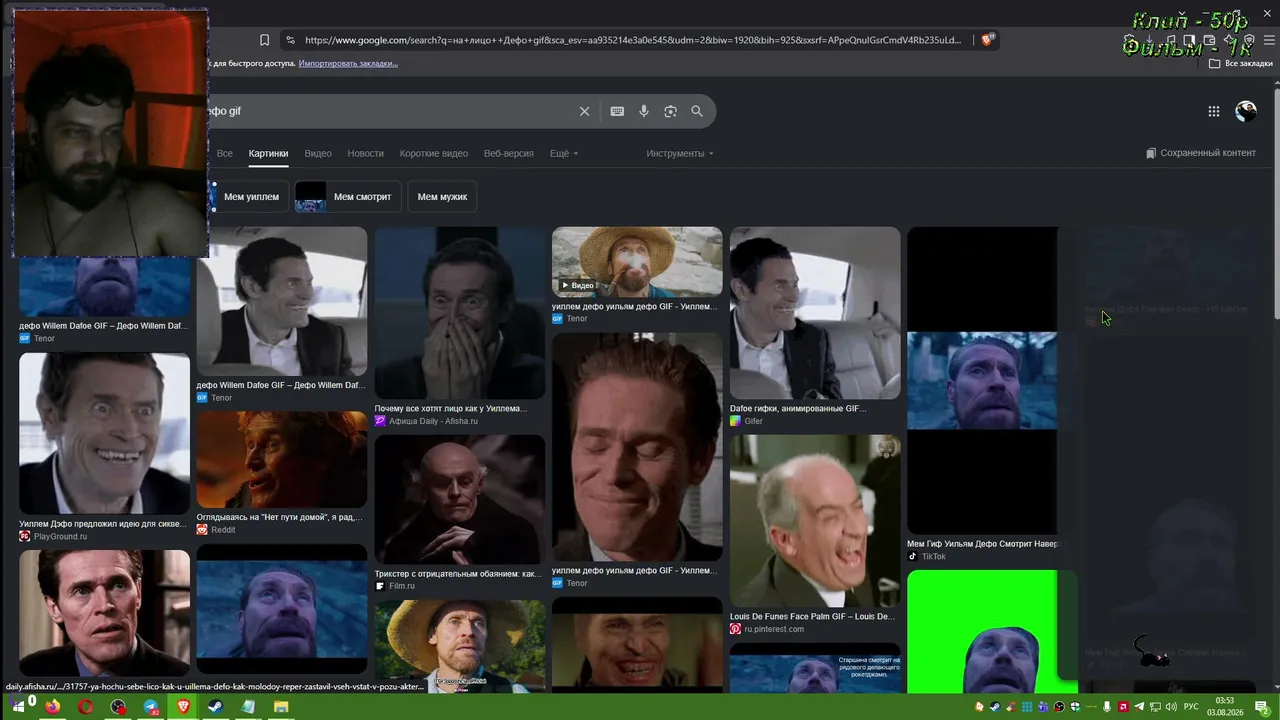
Task: Select the Картинки tab
Action: coord(268,153)
